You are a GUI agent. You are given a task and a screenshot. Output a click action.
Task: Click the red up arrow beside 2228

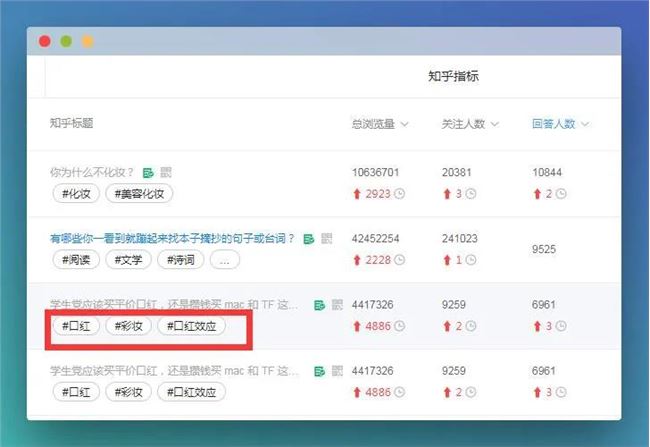tap(357, 260)
